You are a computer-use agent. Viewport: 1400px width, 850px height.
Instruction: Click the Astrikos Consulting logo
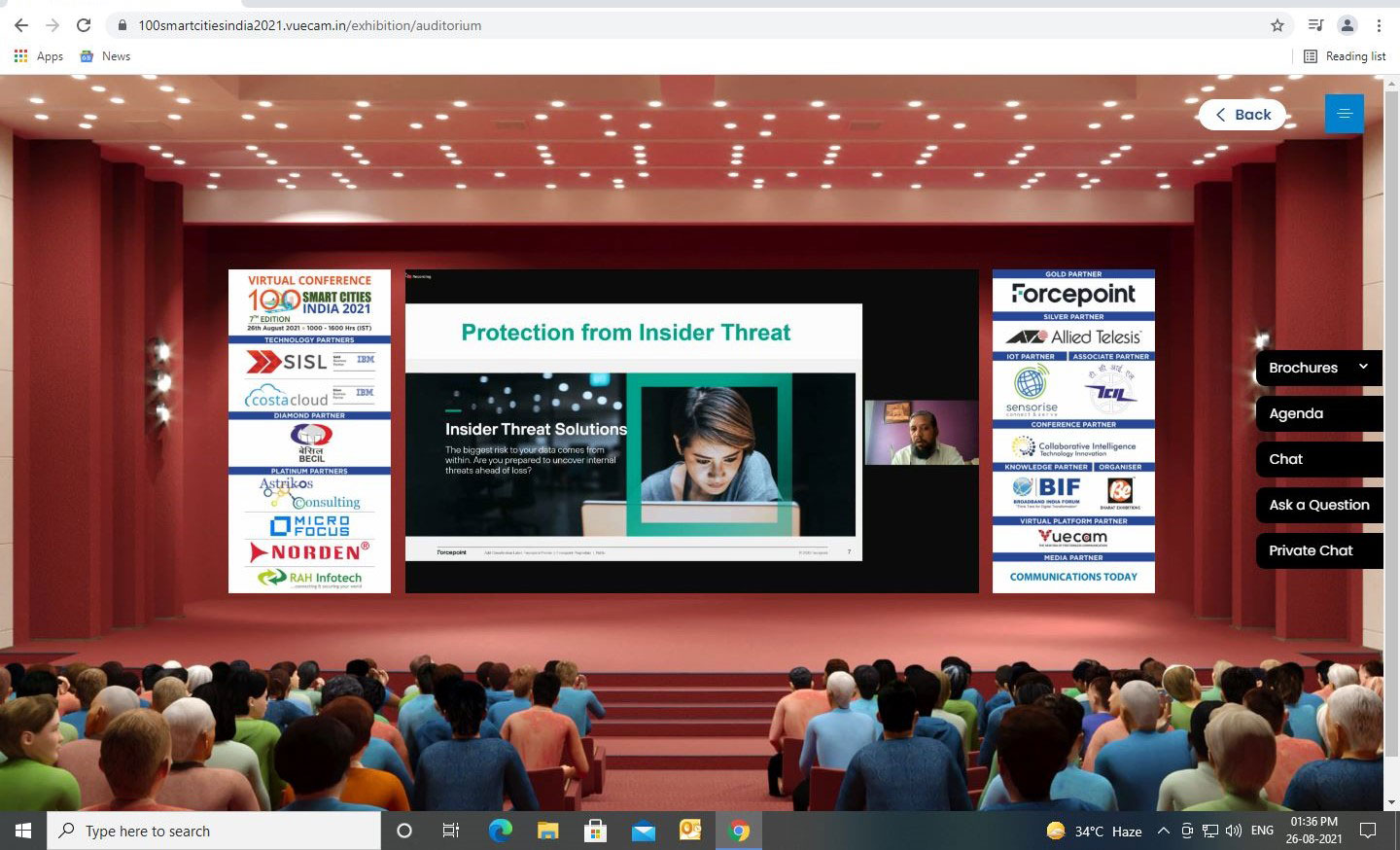(x=309, y=493)
